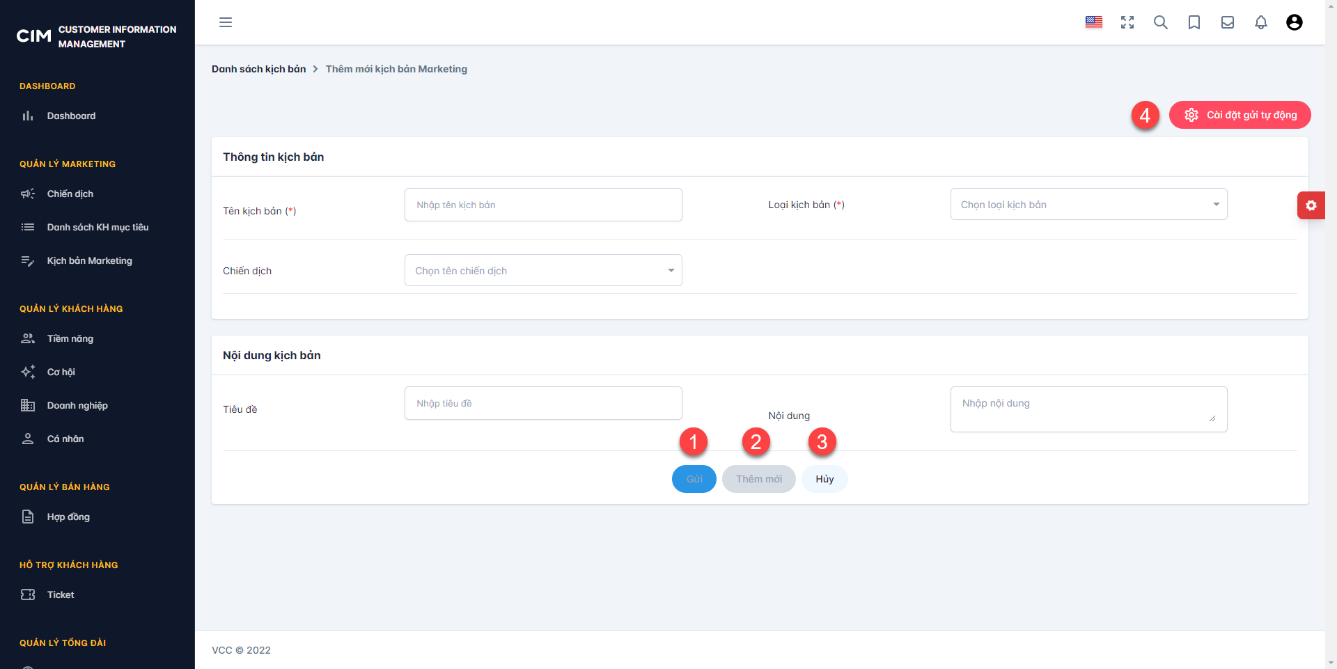Click the Hủy button

(x=824, y=479)
